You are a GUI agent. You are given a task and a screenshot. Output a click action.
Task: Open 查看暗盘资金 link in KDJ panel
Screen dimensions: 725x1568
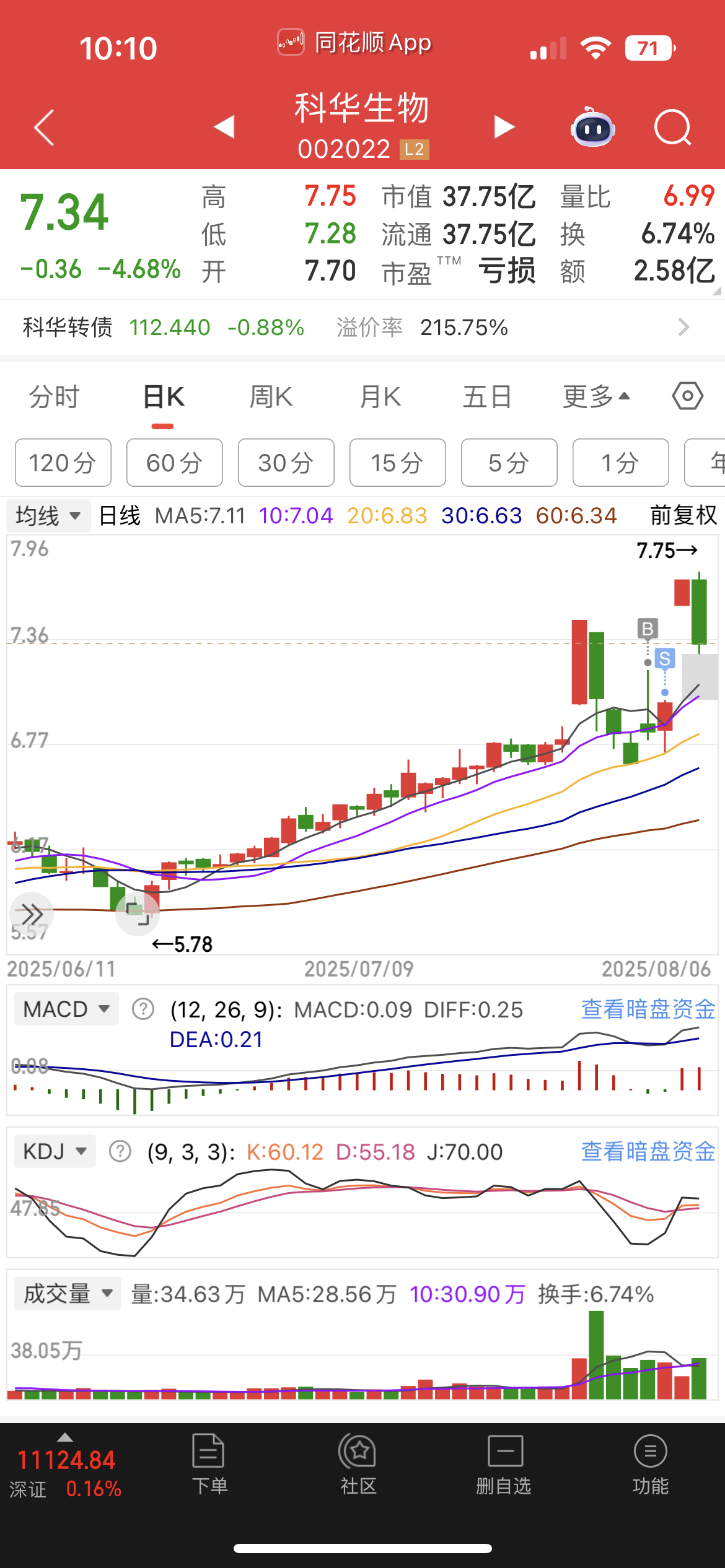(648, 1152)
